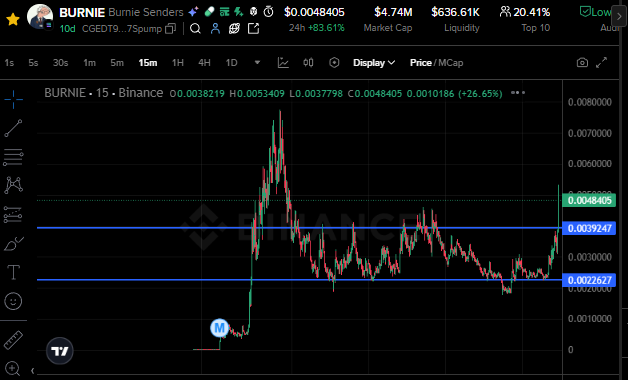Select the brush drawing tool
The width and height of the screenshot is (628, 380).
tap(13, 243)
